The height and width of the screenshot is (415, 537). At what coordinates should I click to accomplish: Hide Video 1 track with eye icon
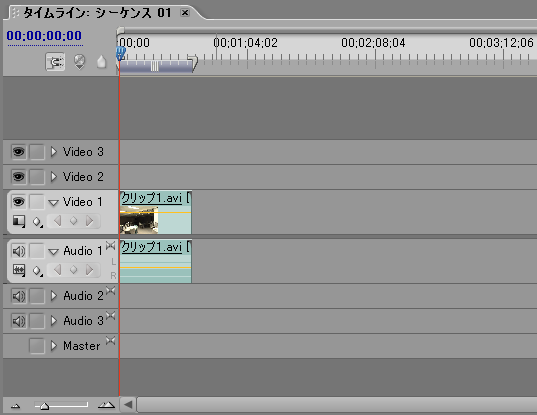pos(18,202)
